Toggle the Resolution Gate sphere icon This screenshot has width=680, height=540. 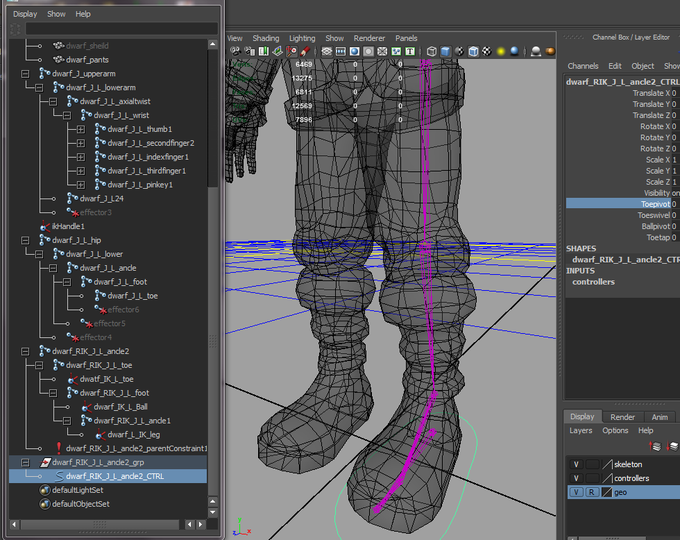(x=354, y=52)
